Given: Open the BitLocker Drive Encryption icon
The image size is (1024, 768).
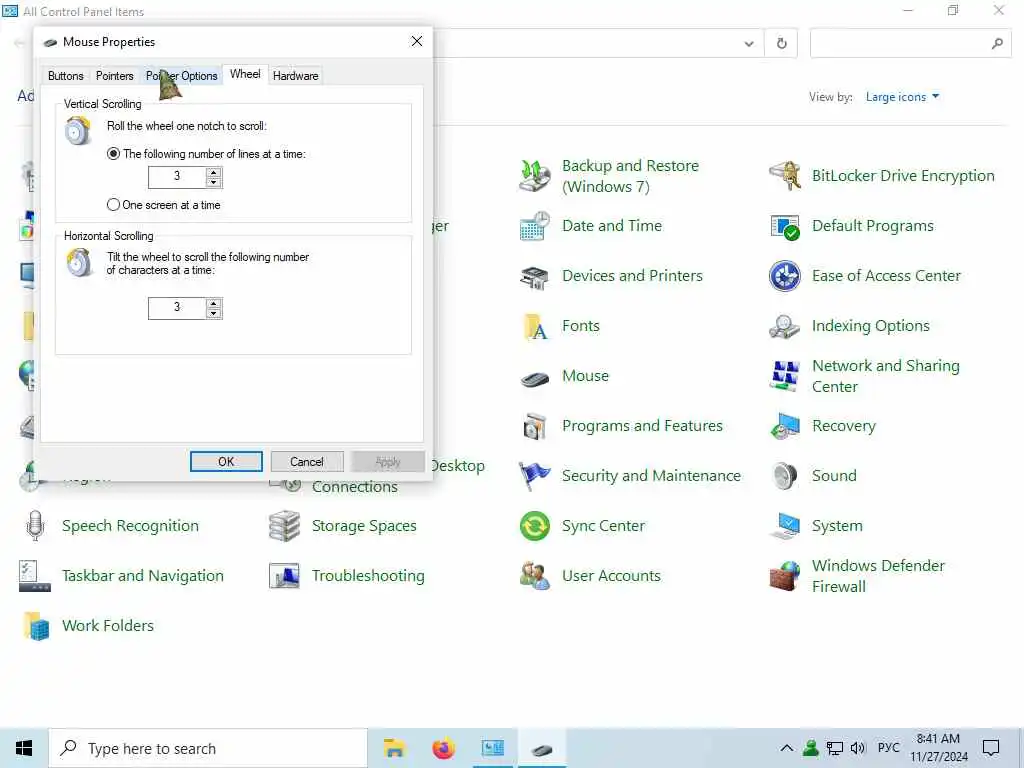Looking at the screenshot, I should coord(784,176).
